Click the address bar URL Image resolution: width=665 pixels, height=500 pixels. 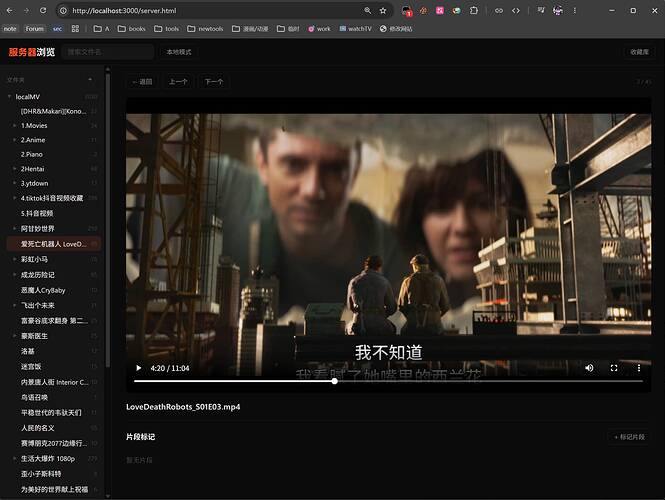click(x=124, y=11)
